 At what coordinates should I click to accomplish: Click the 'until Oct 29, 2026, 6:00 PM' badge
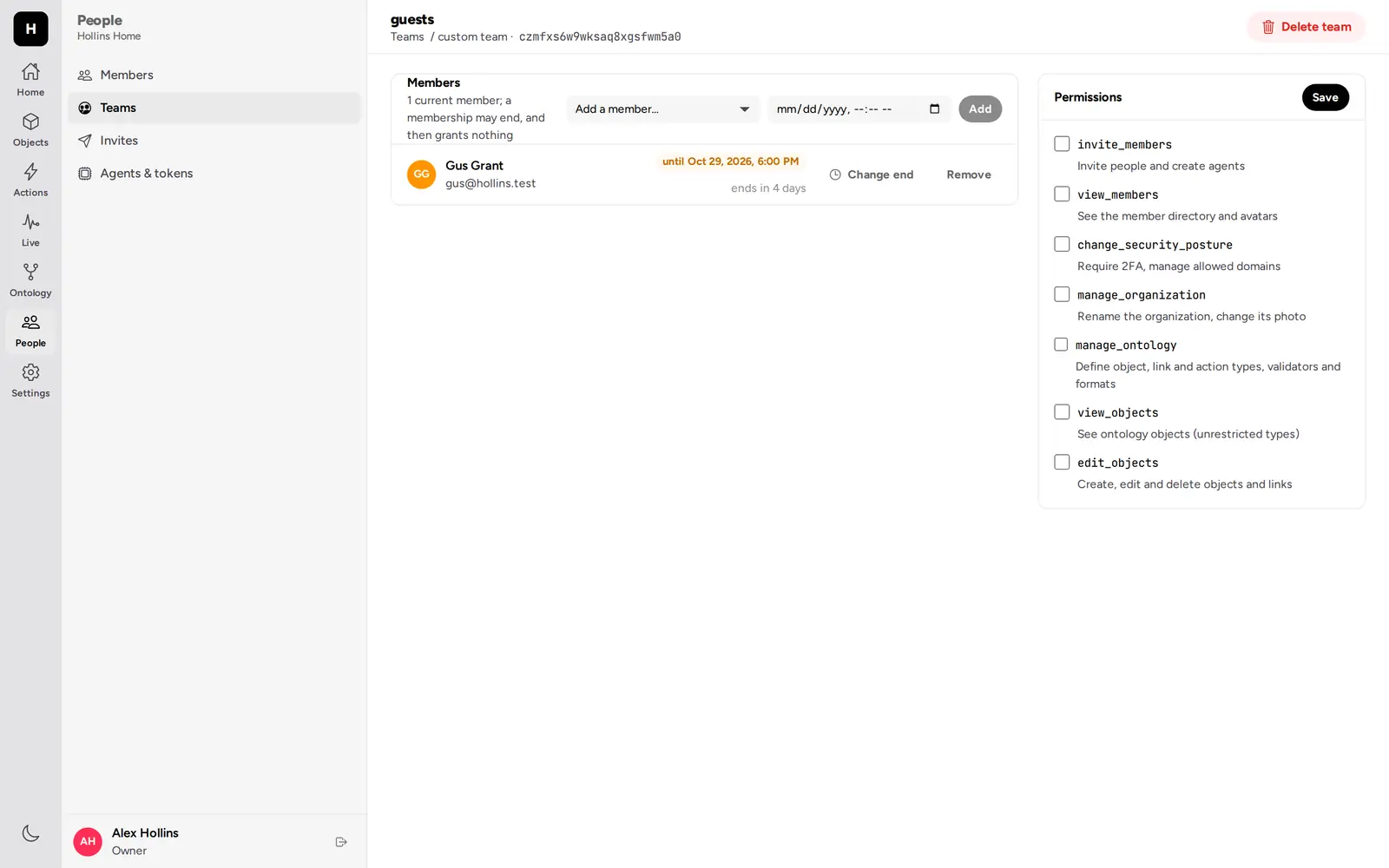(x=730, y=161)
